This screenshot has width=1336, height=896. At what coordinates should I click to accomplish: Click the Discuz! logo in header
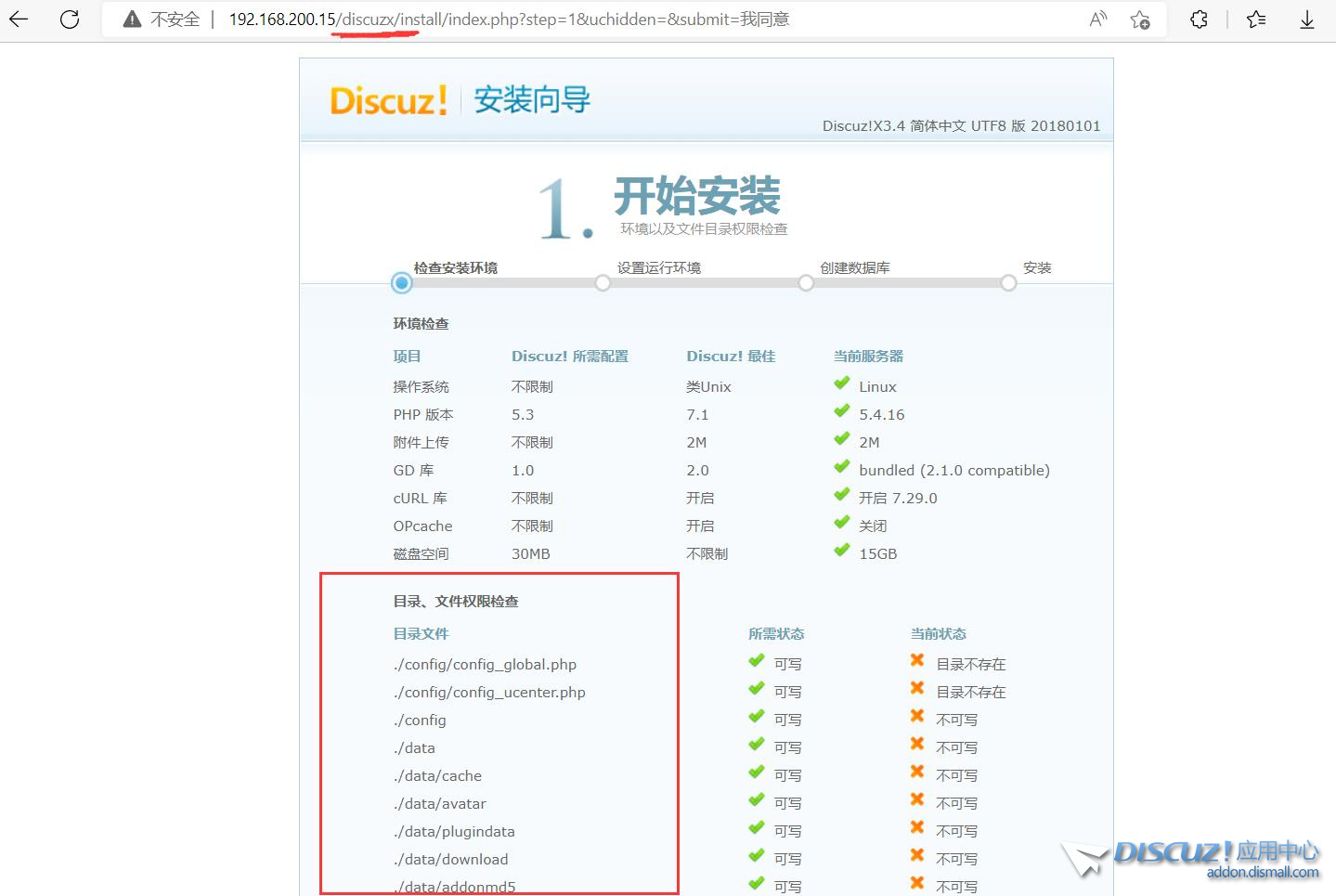coord(388,100)
